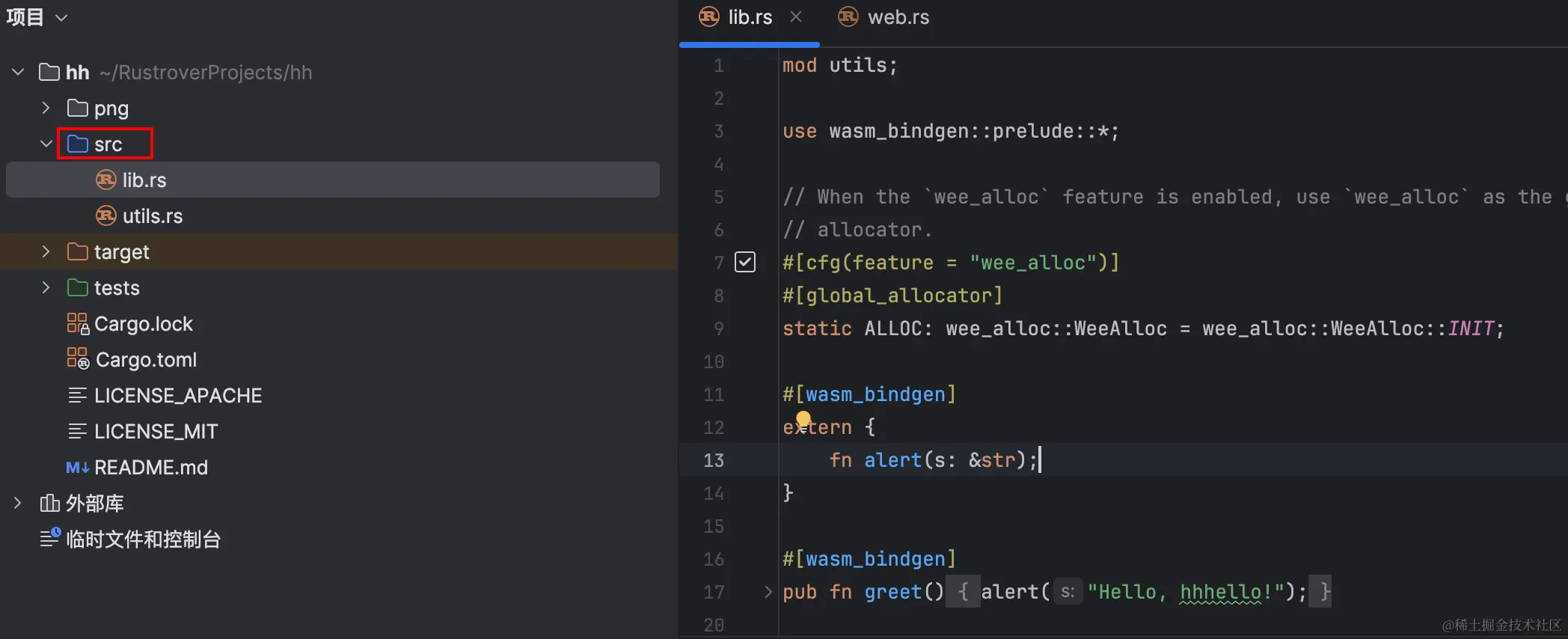Screen dimensions: 1568x639
Task: Open the 项目 view dropdown
Action: coord(61,17)
